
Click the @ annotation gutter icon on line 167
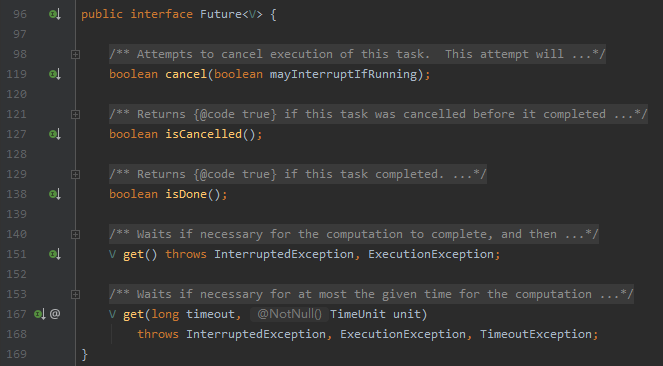click(x=55, y=314)
